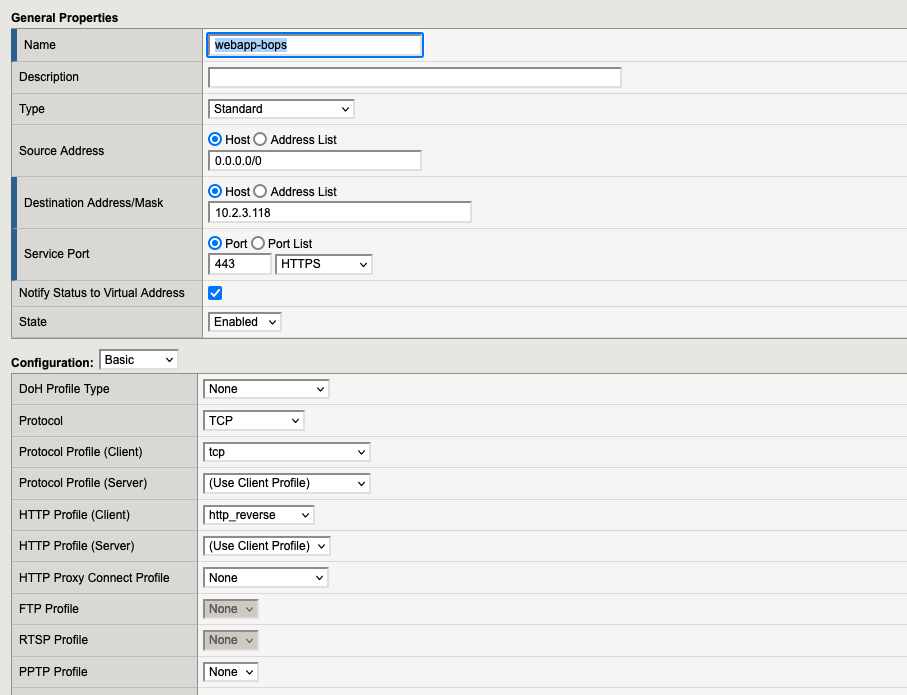Viewport: 907px width, 695px height.
Task: Select Address List radio for Destination Address
Action: pyautogui.click(x=260, y=191)
